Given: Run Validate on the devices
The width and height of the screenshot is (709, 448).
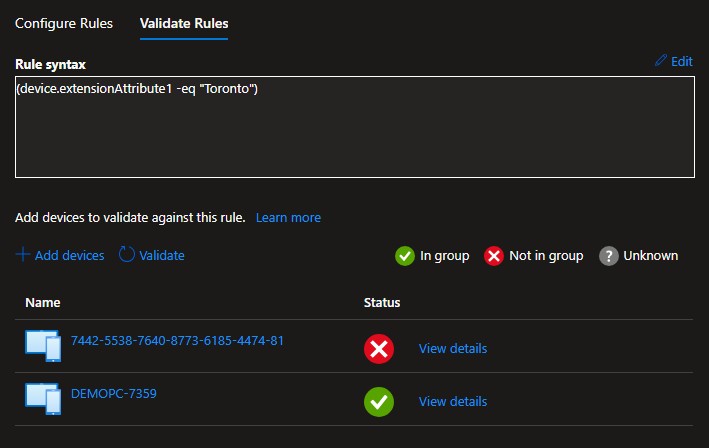Looking at the screenshot, I should [162, 255].
